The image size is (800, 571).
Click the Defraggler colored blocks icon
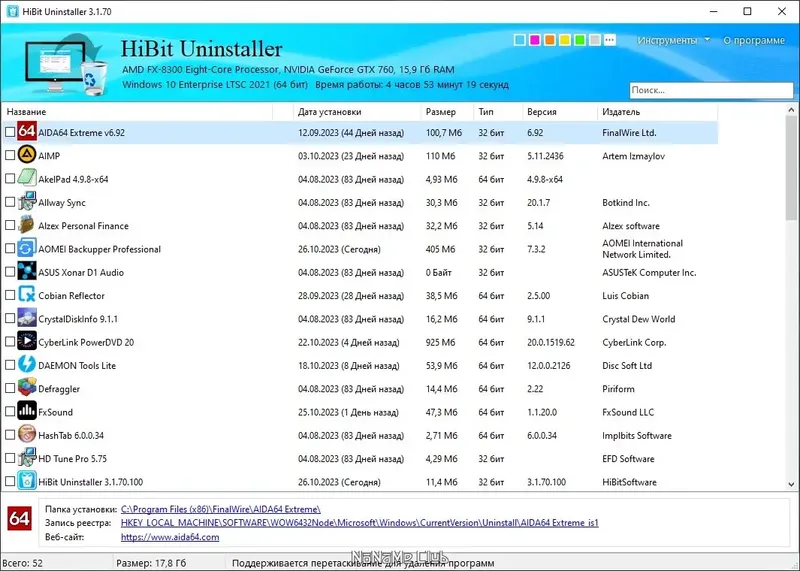point(27,387)
